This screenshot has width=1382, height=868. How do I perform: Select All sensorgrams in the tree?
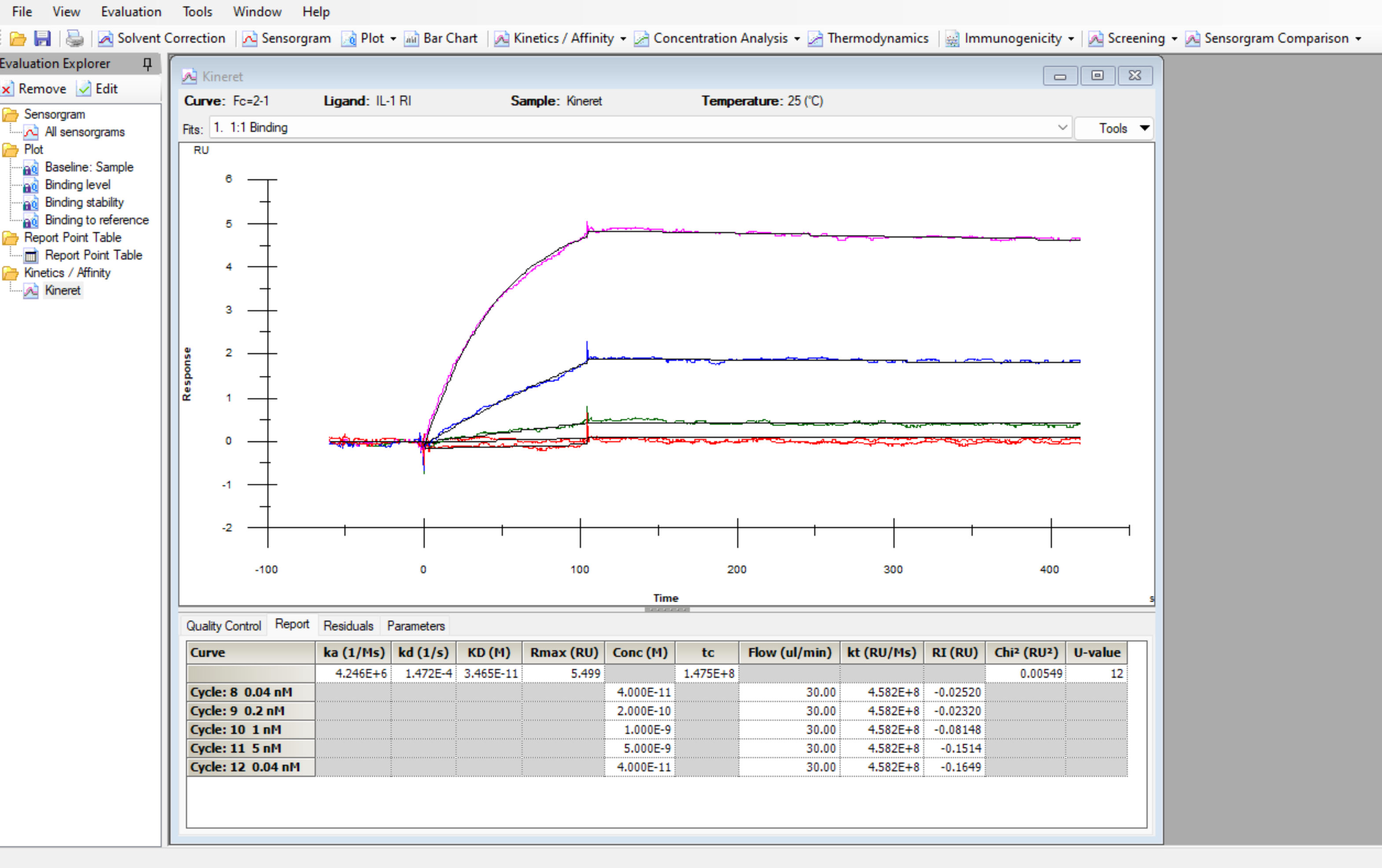click(85, 132)
